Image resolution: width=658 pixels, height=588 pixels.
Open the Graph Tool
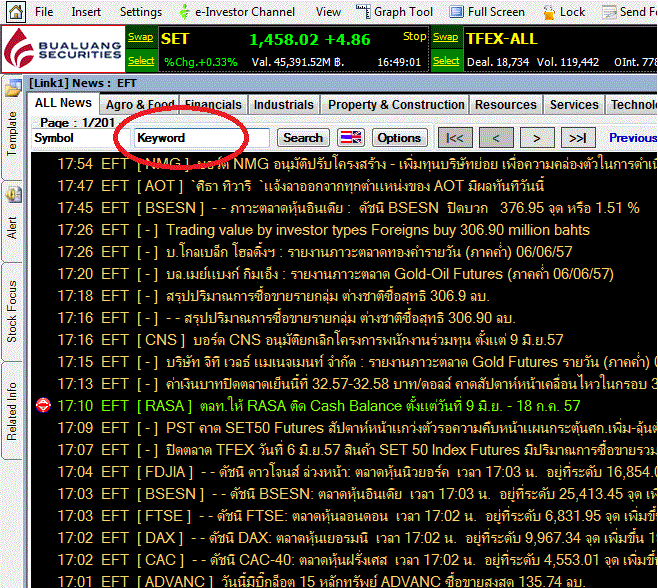click(x=394, y=12)
